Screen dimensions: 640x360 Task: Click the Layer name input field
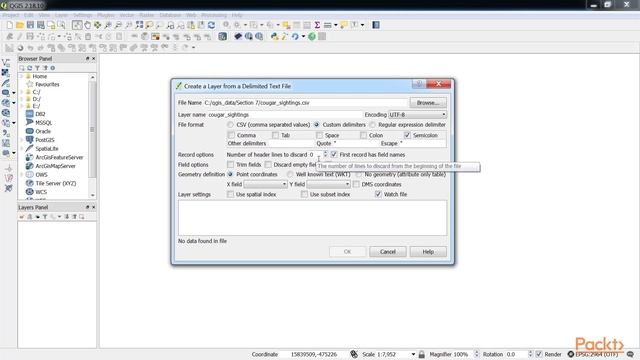pyautogui.click(x=284, y=115)
